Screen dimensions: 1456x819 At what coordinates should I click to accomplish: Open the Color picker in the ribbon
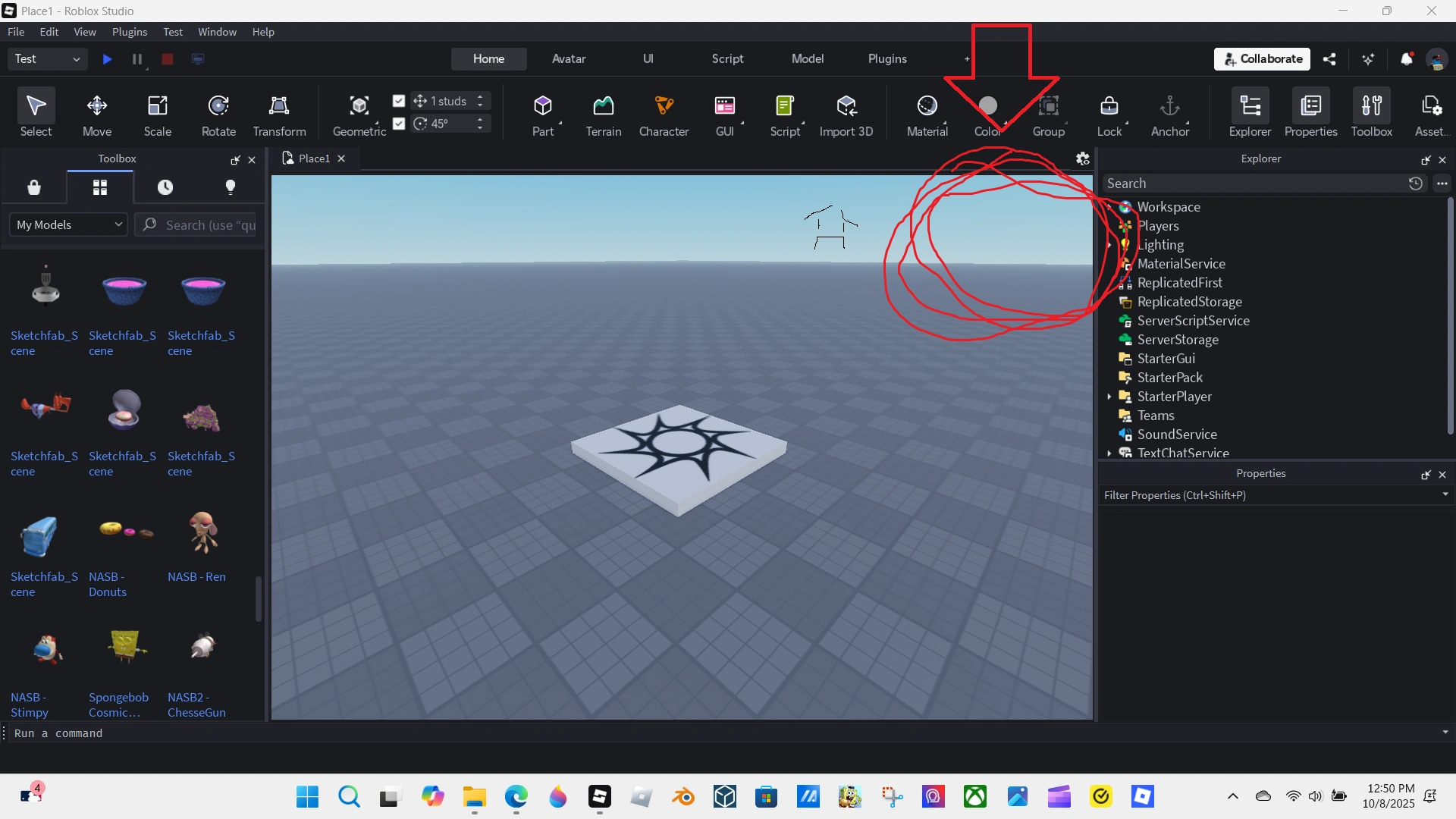coord(988,112)
